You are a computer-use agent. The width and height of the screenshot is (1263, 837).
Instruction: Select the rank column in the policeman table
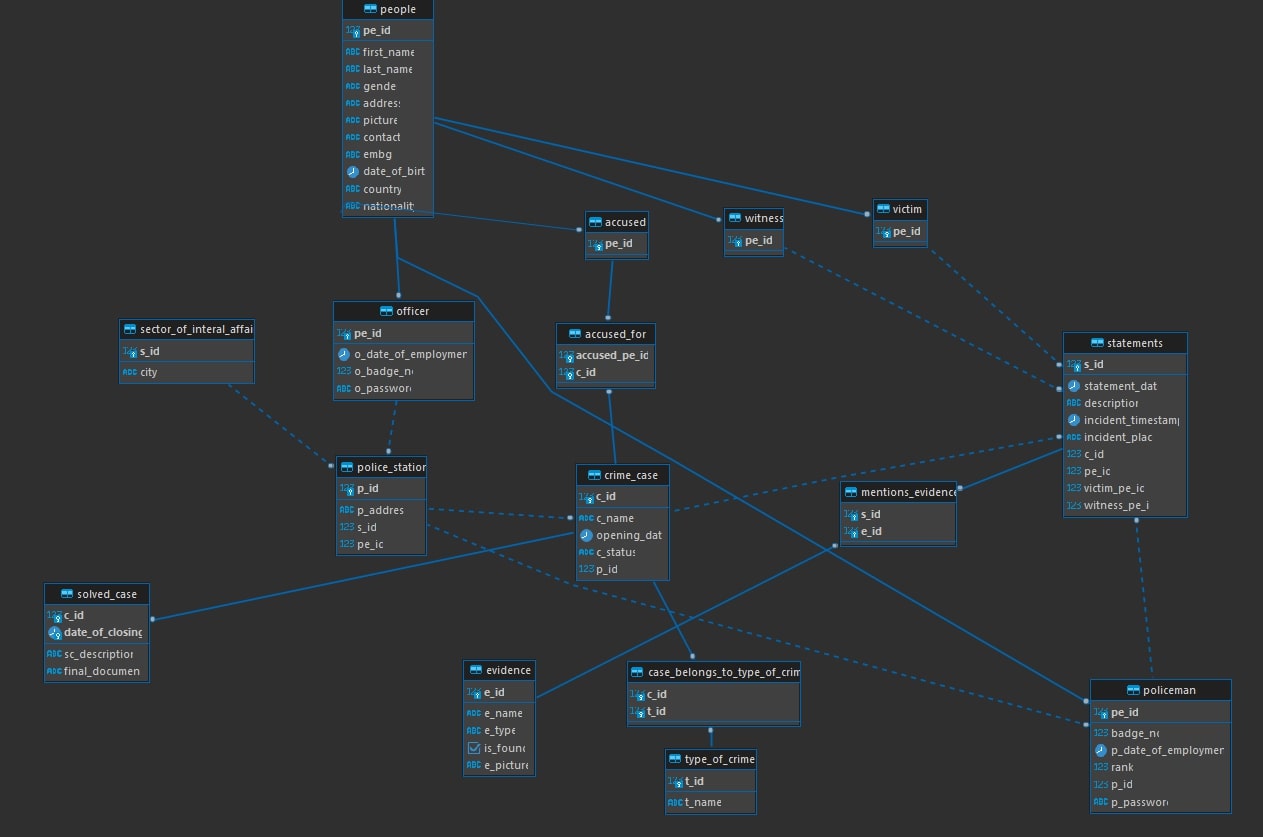click(x=1122, y=767)
